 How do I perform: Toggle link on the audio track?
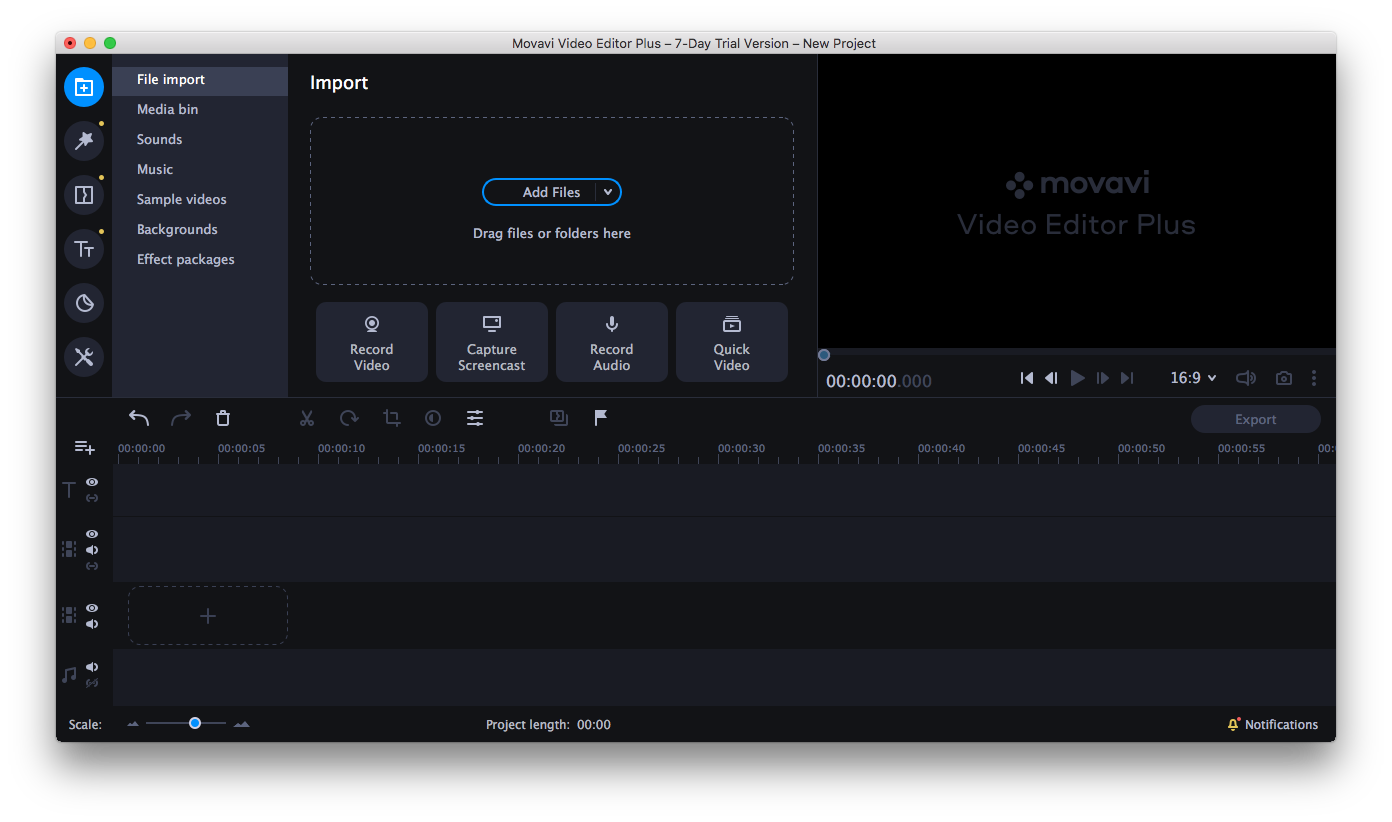(92, 683)
